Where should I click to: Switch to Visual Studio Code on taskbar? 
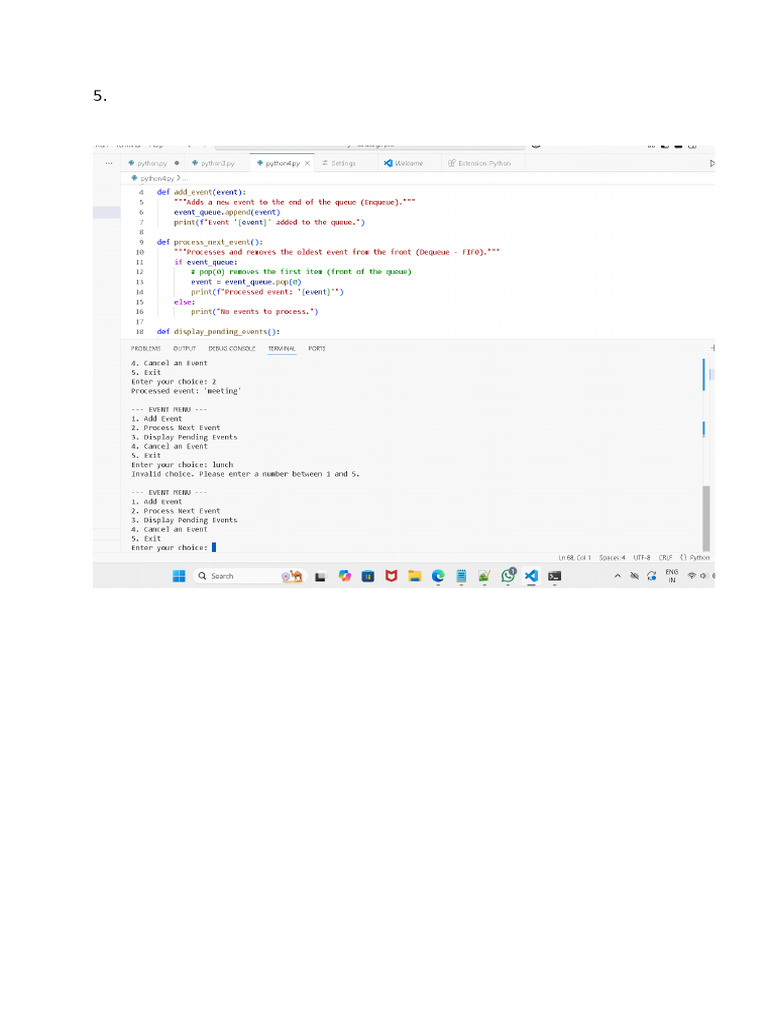click(531, 576)
